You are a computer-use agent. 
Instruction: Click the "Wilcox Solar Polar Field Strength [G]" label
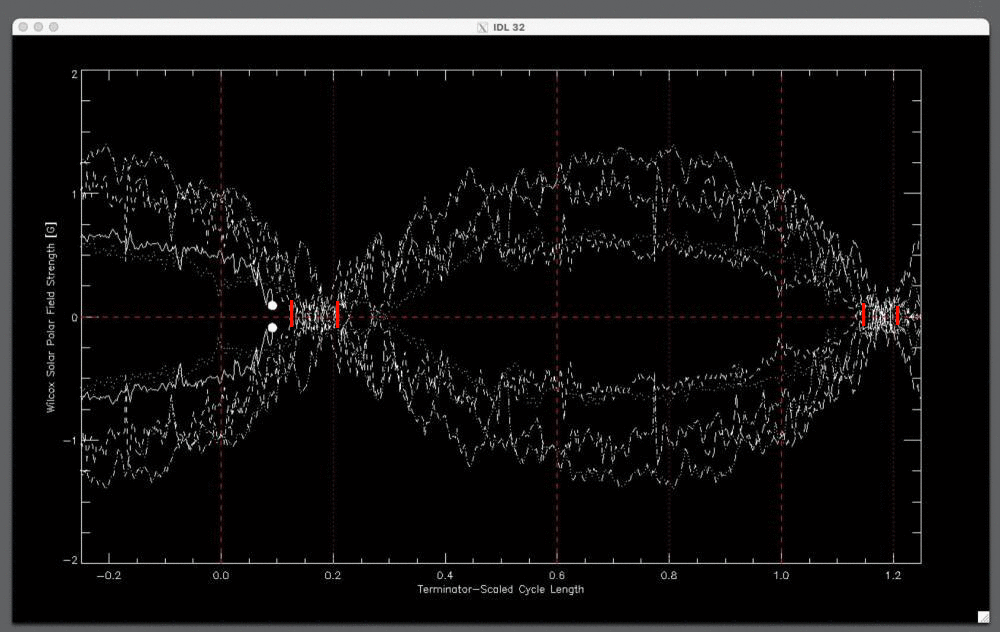click(51, 317)
